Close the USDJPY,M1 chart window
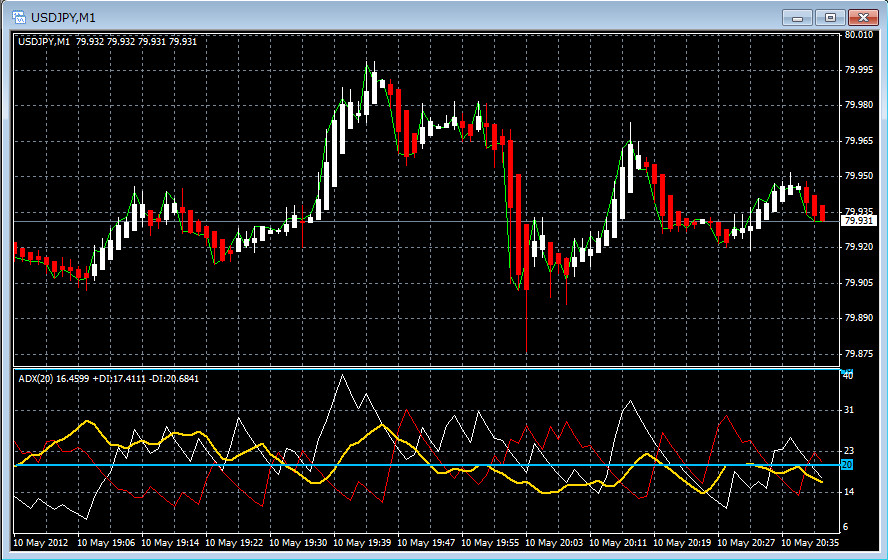The height and width of the screenshot is (560, 888). pyautogui.click(x=863, y=18)
